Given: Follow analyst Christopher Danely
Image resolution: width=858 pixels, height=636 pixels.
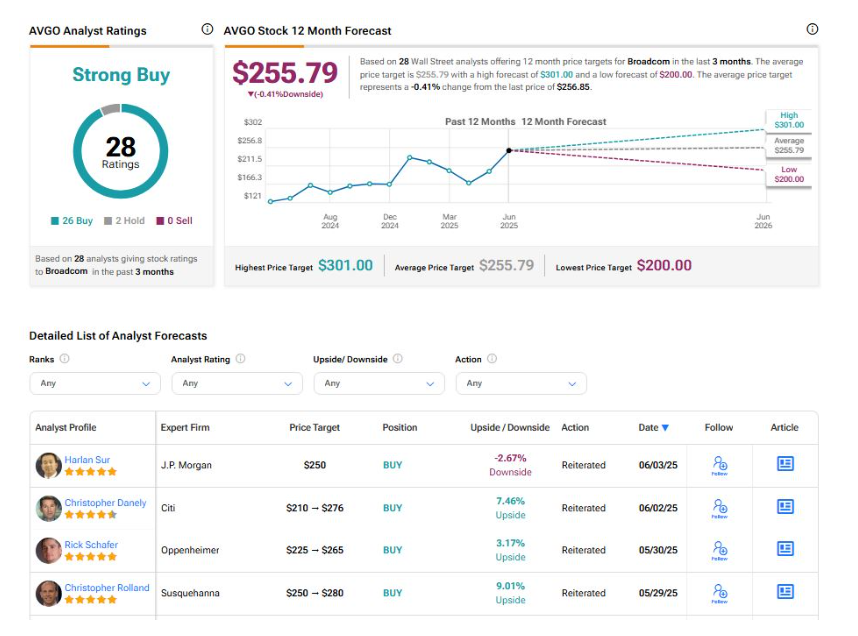Looking at the screenshot, I should [x=720, y=508].
